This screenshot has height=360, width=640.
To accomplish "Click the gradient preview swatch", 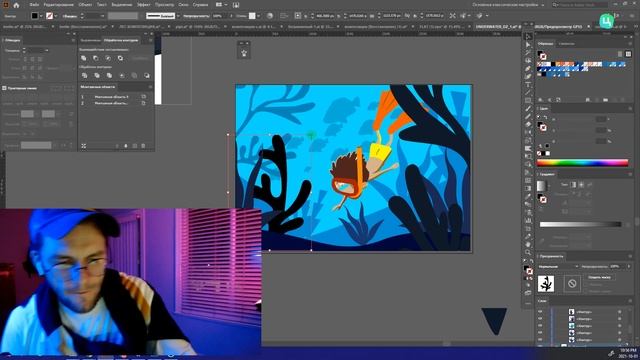I will (541, 186).
